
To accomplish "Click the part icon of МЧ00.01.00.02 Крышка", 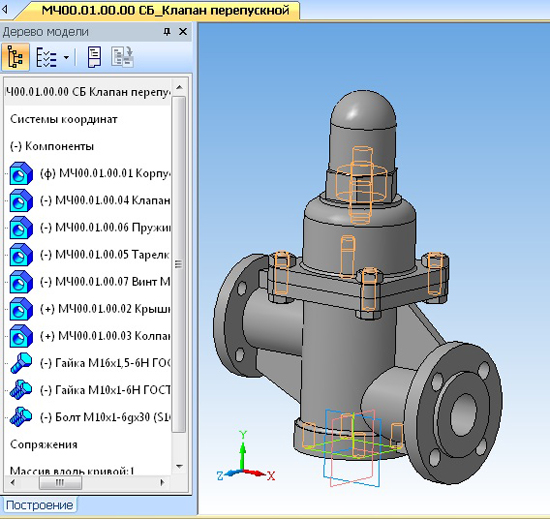I will pyautogui.click(x=21, y=309).
